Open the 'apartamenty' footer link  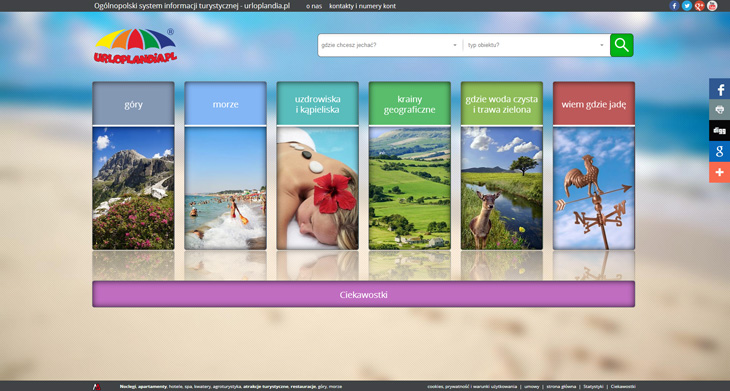coord(152,386)
